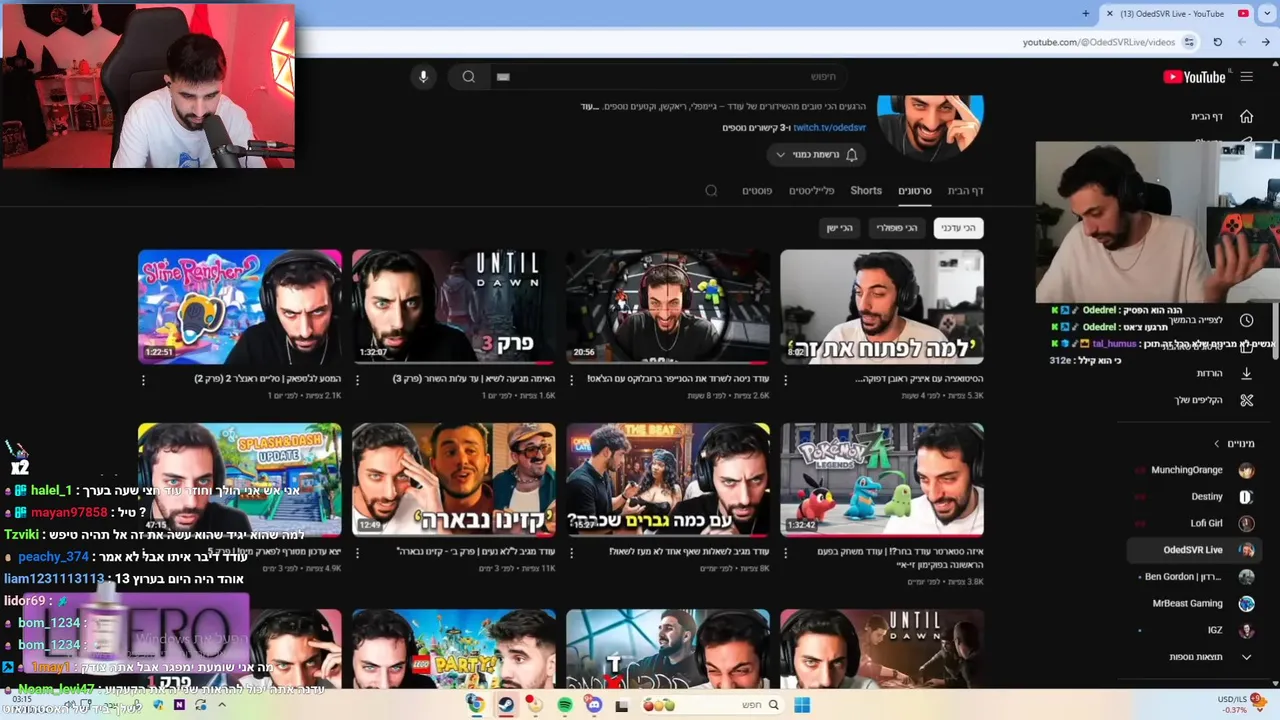Click the channel search magnifier icon in tabs row
The width and height of the screenshot is (1280, 720).
(x=711, y=190)
